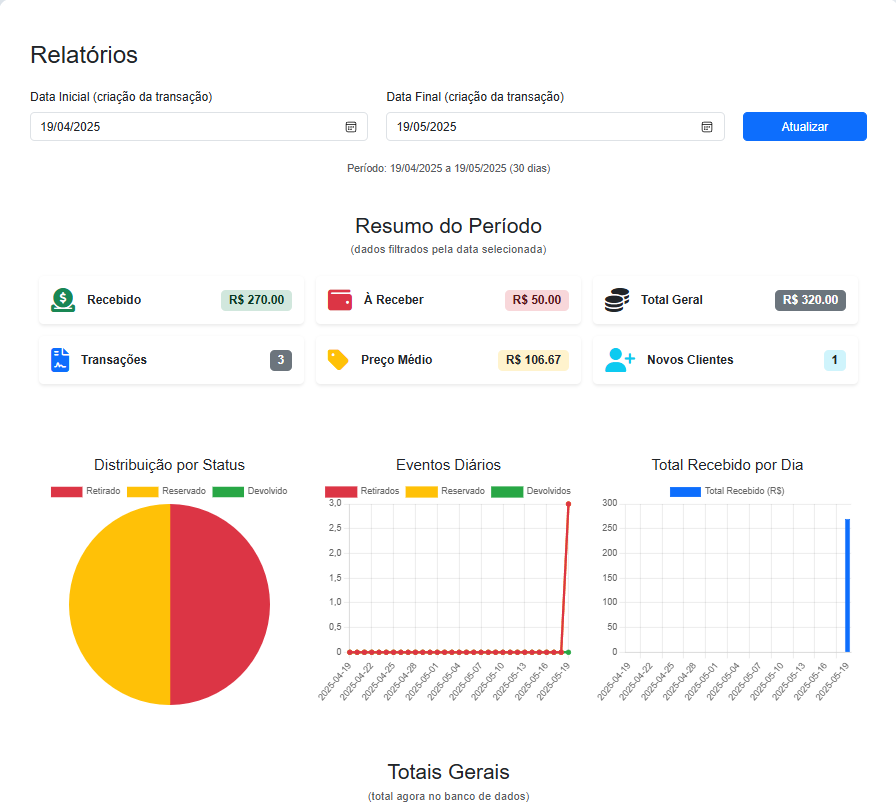This screenshot has height=809, width=896.
Task: Click the À Receber card label
Action: (x=394, y=300)
